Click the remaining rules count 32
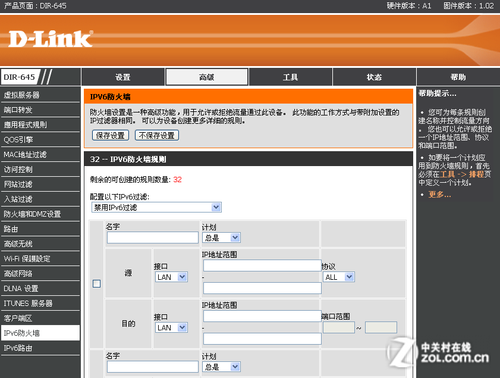 click(177, 180)
